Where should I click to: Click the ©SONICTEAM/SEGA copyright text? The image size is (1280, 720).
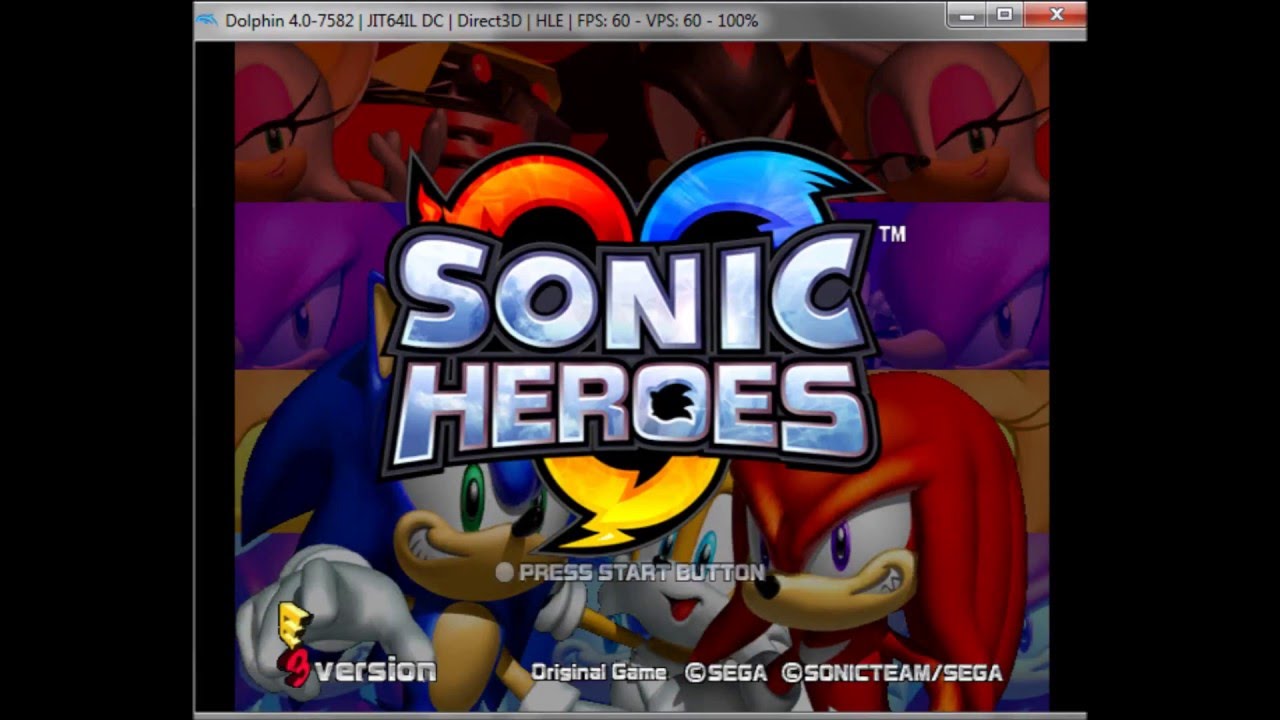pos(892,673)
